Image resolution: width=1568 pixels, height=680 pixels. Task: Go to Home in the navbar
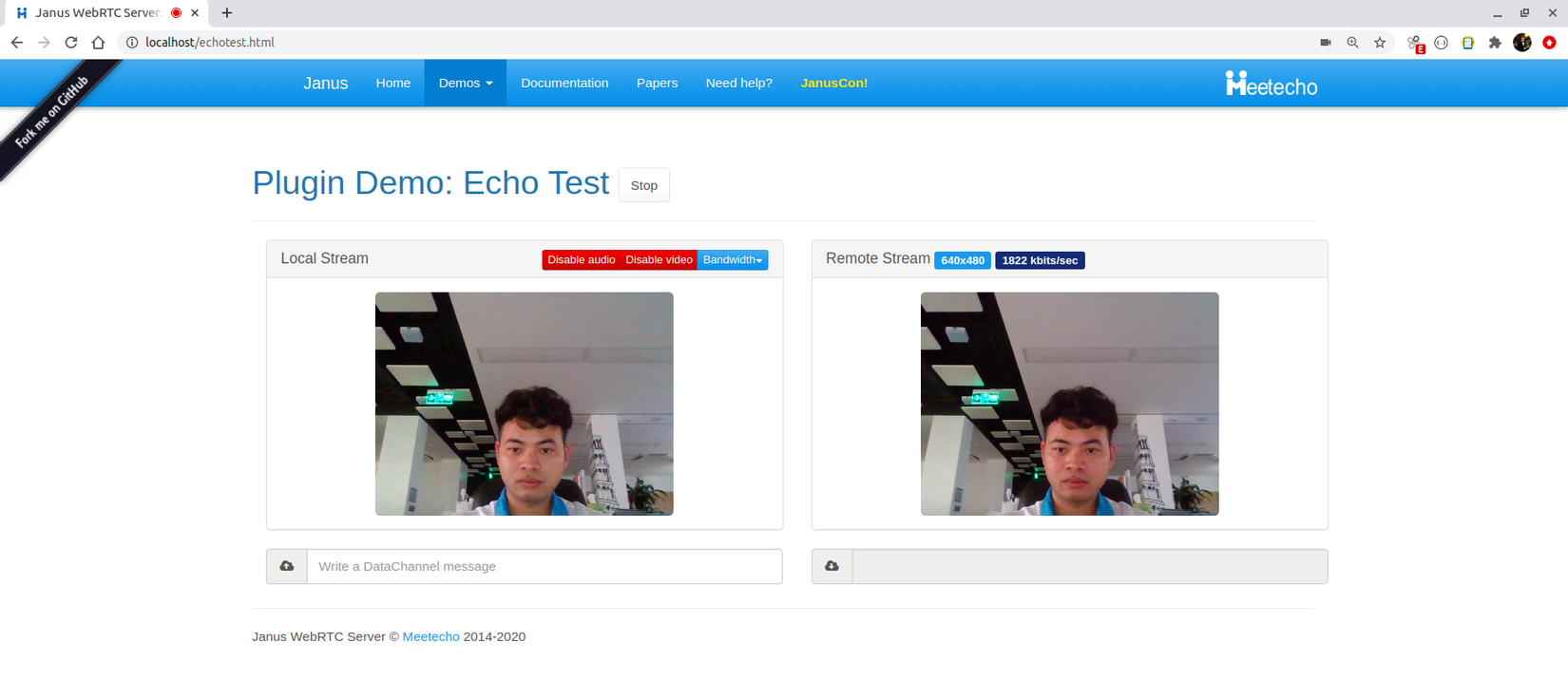pyautogui.click(x=393, y=83)
